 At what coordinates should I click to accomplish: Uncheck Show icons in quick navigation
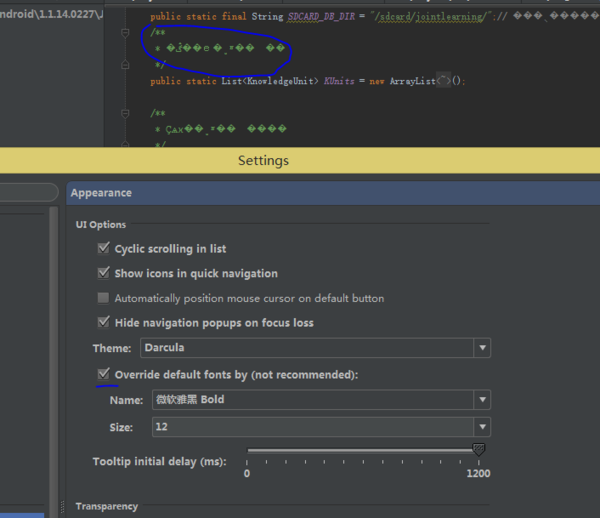coord(103,273)
